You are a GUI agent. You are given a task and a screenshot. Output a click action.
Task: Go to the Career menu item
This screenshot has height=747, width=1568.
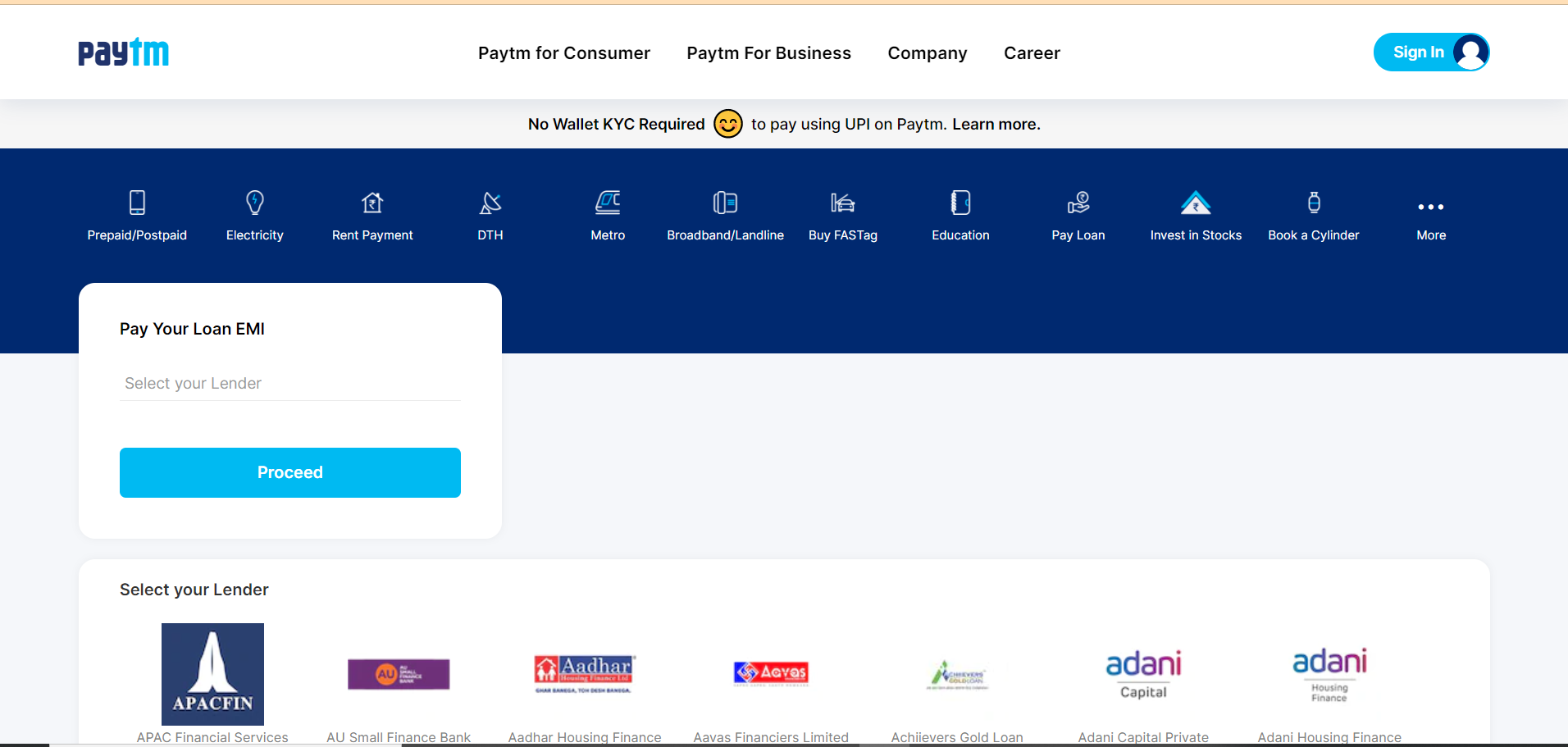coord(1032,53)
